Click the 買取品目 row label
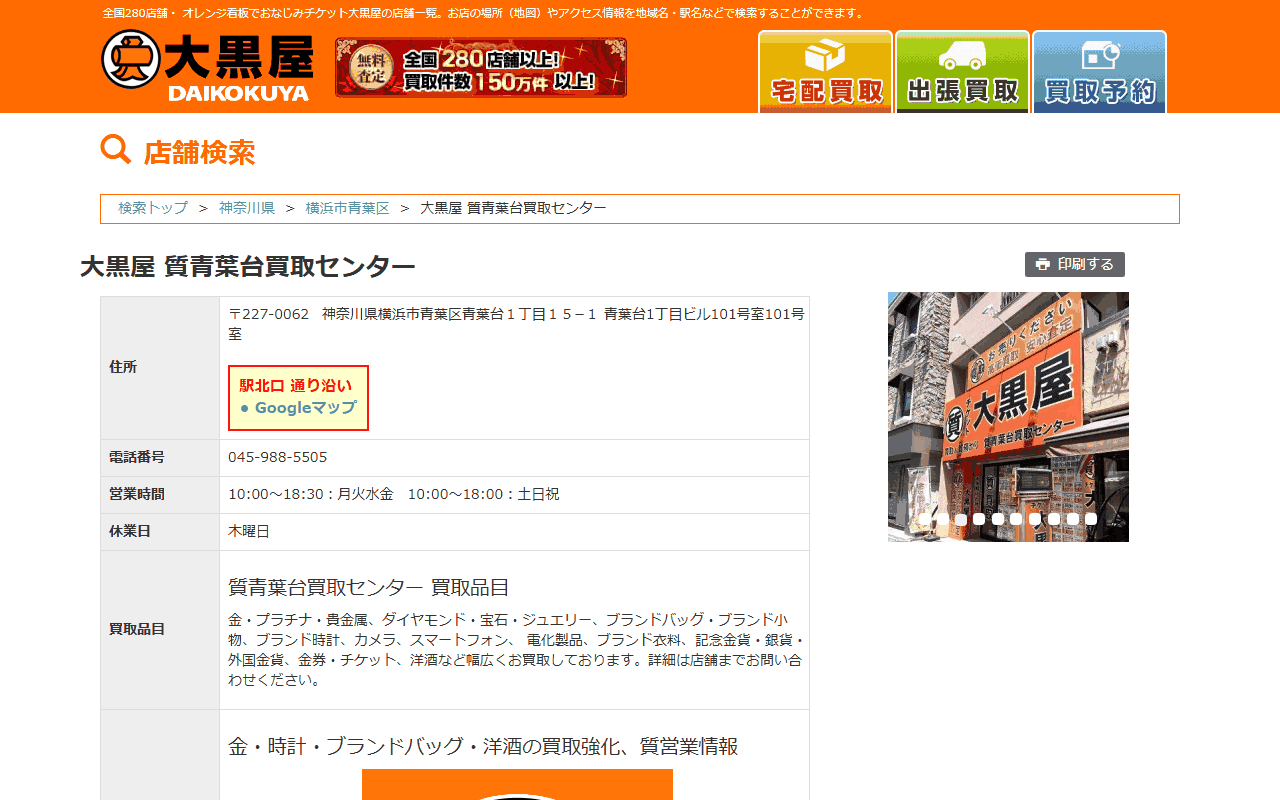 (137, 629)
